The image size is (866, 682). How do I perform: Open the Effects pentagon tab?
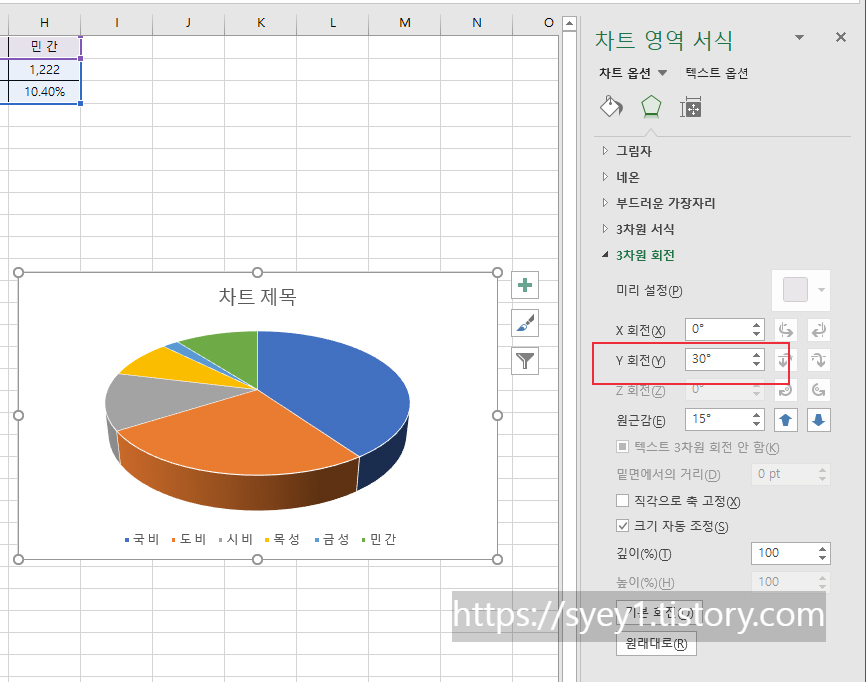click(x=651, y=107)
